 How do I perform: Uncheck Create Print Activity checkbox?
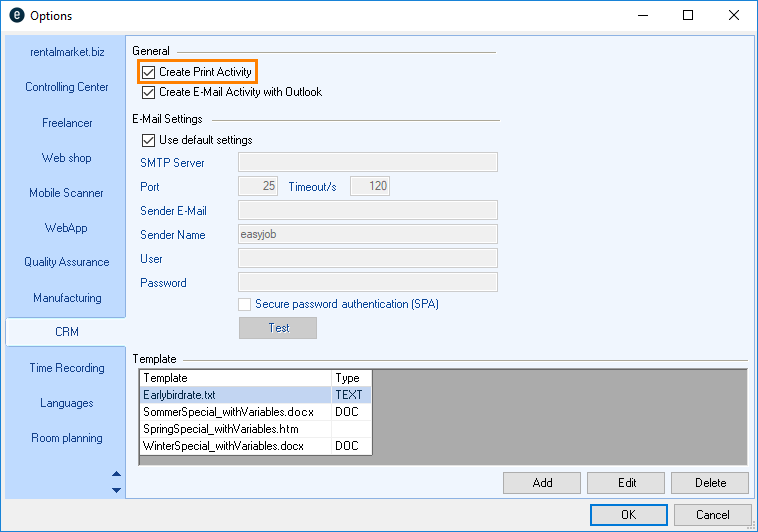pos(149,72)
